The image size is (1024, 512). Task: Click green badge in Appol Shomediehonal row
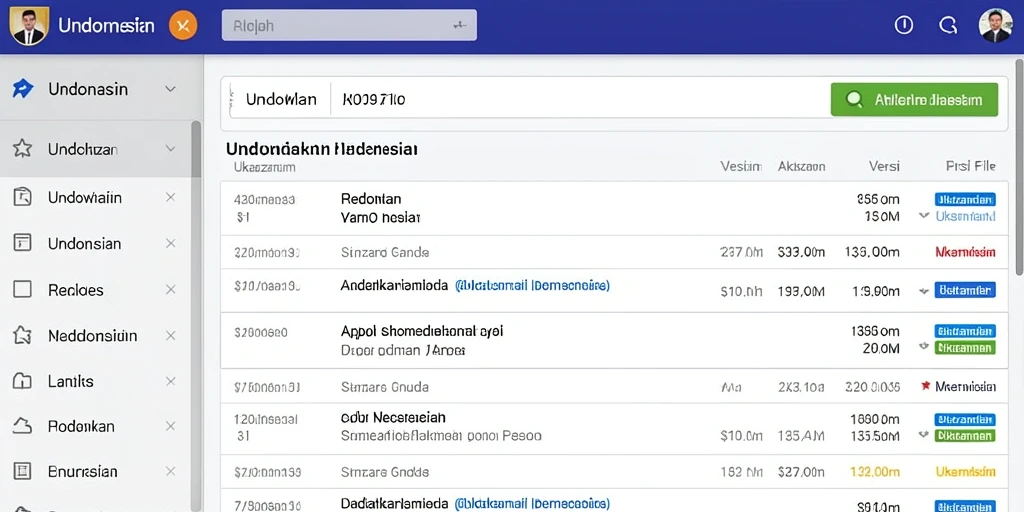tap(965, 347)
